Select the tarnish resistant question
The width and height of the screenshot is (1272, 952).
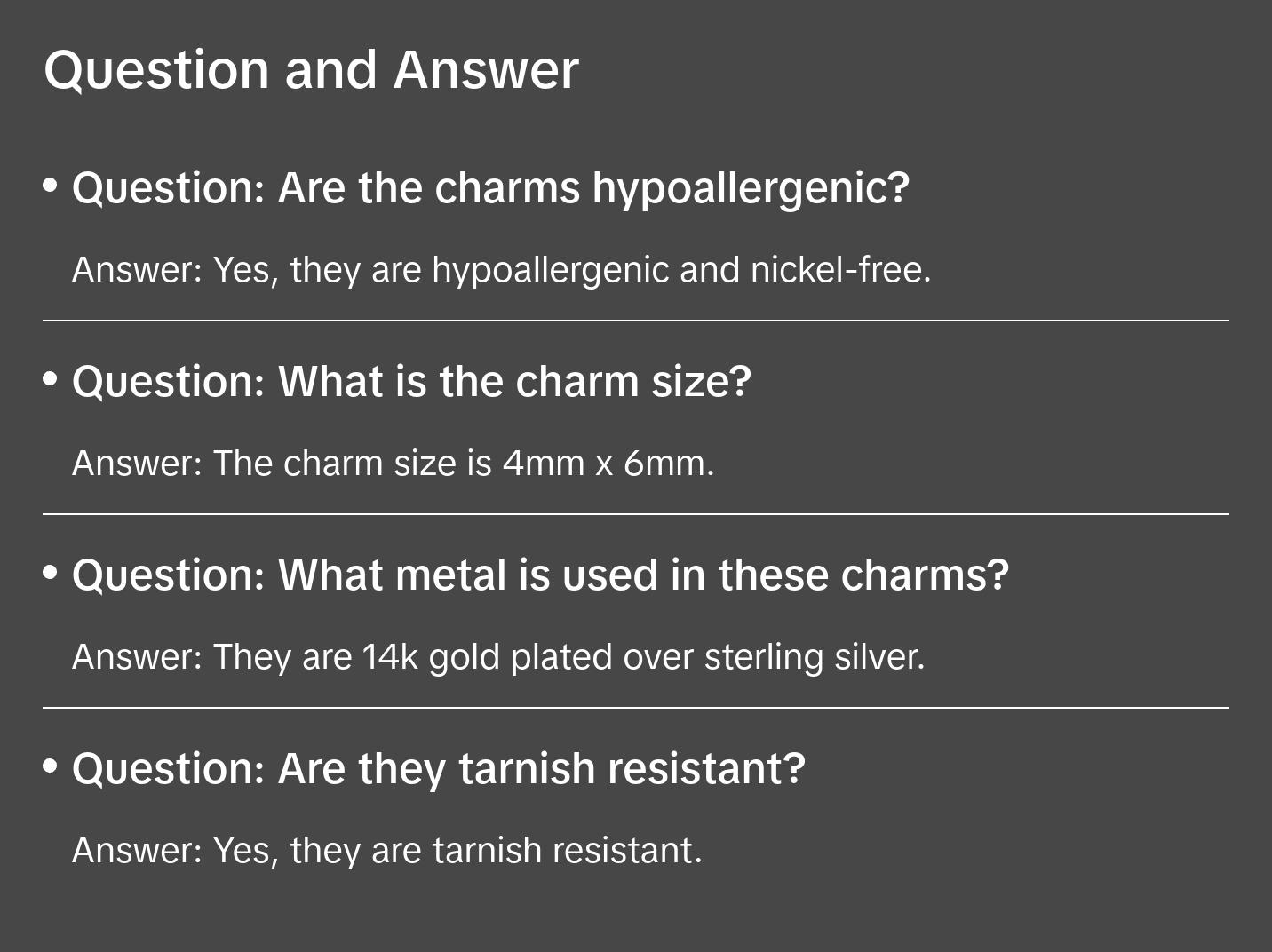click(438, 769)
